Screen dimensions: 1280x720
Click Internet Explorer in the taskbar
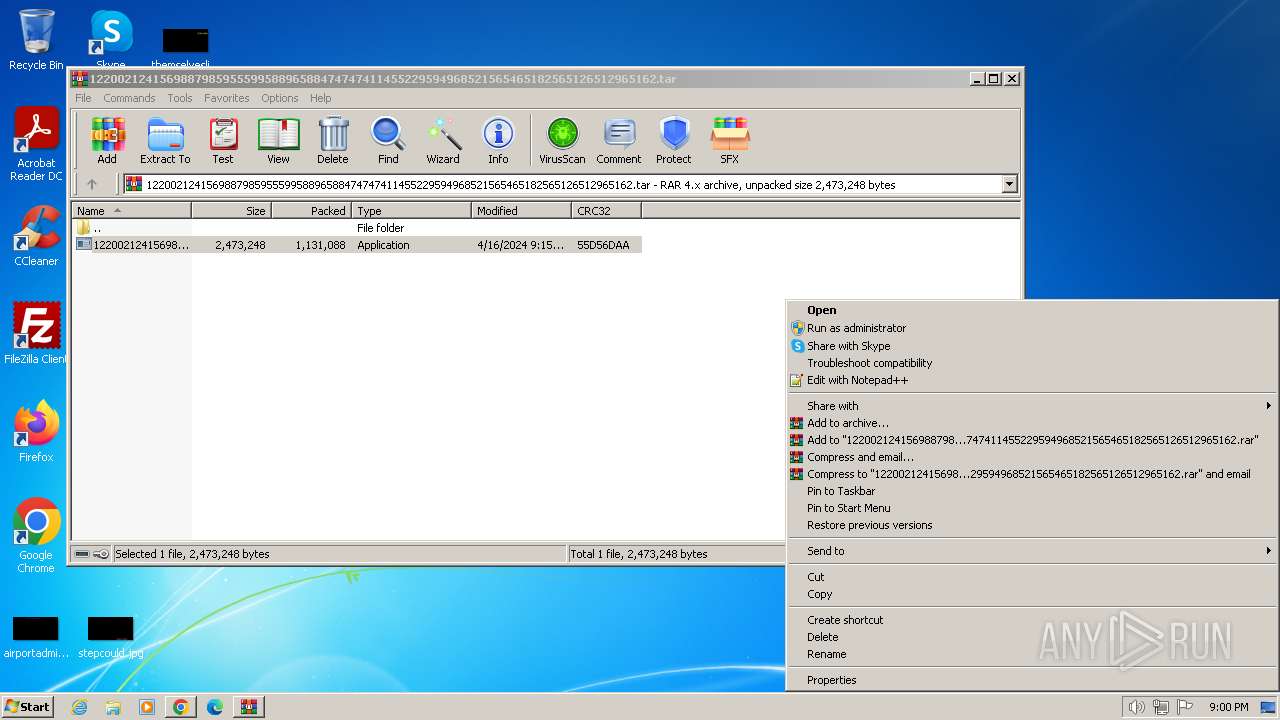click(80, 707)
